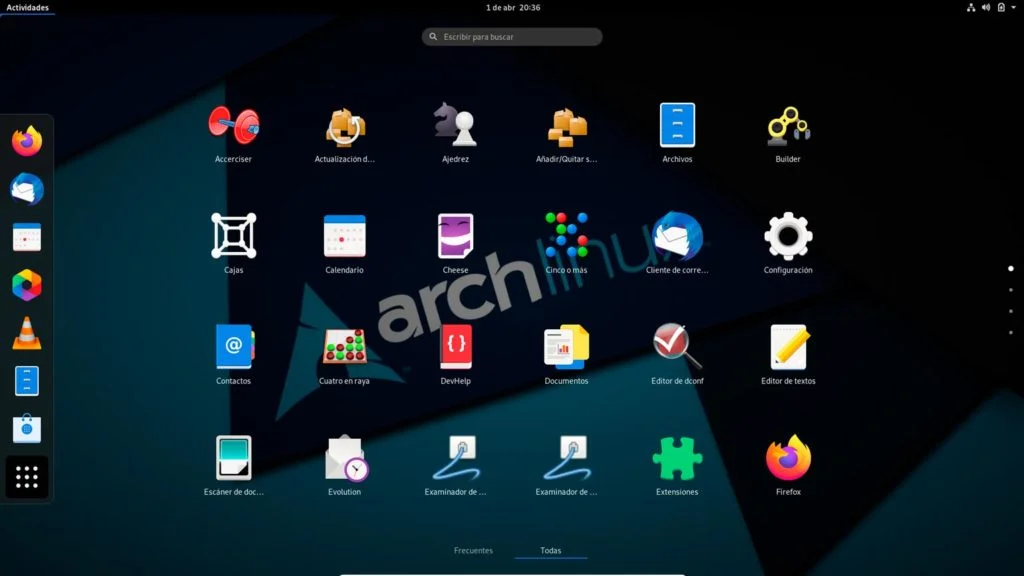Go to the second app page dot
This screenshot has height=576, width=1024.
(1011, 290)
